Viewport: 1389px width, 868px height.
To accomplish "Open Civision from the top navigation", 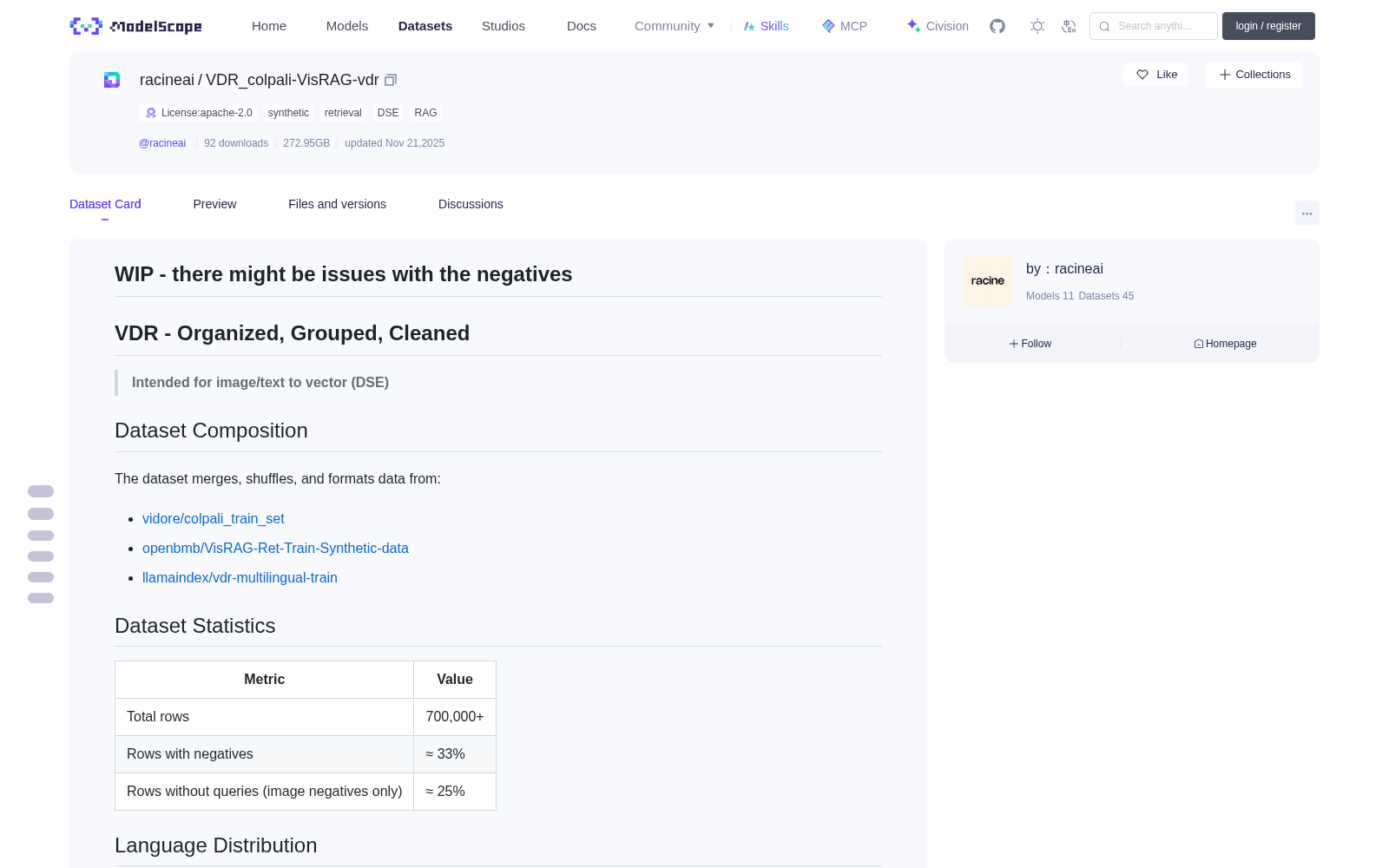I will pyautogui.click(x=938, y=26).
